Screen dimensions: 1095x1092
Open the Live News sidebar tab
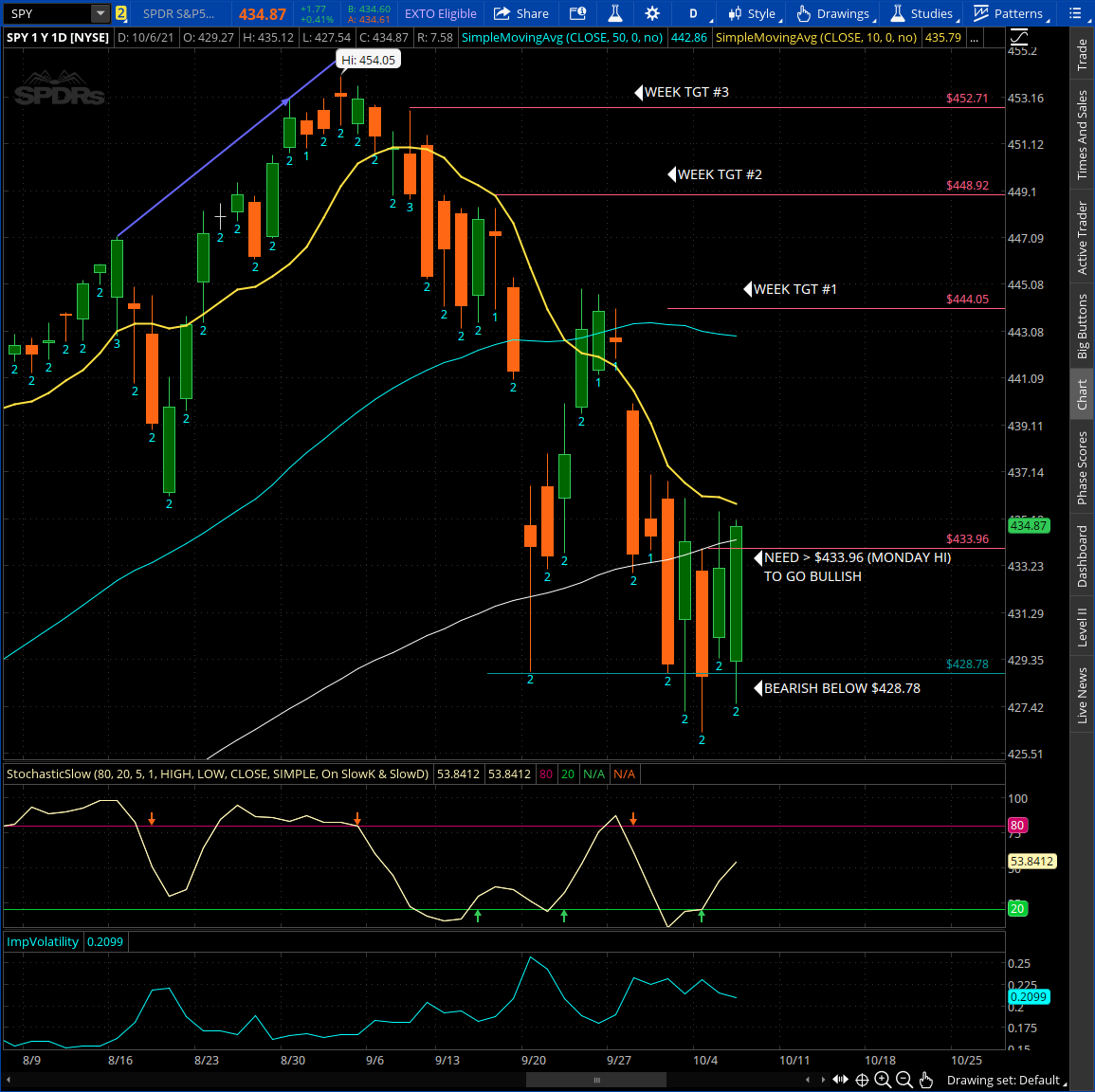[1083, 695]
